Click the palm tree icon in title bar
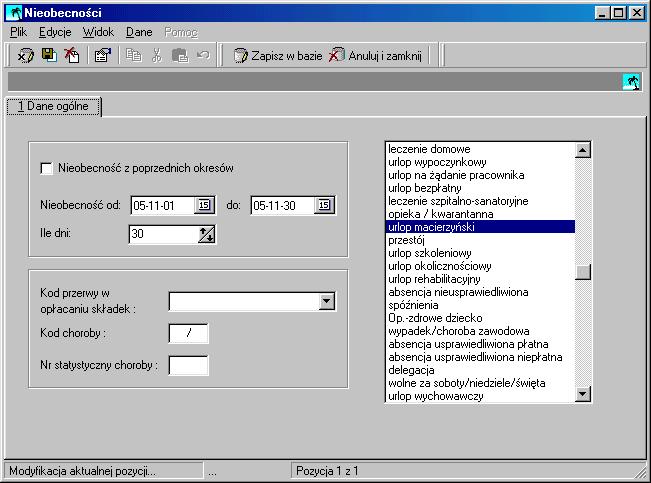 click(x=14, y=13)
